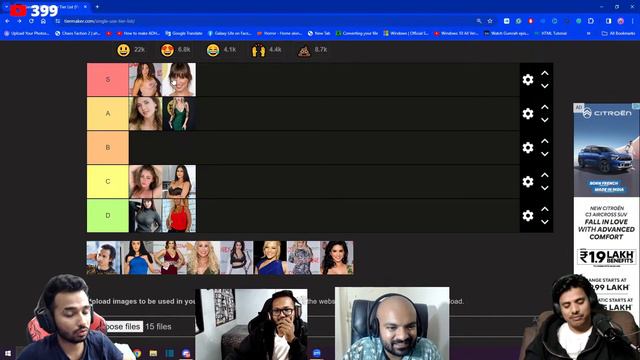
Task: Move D tier row down with chevron
Action: [544, 222]
